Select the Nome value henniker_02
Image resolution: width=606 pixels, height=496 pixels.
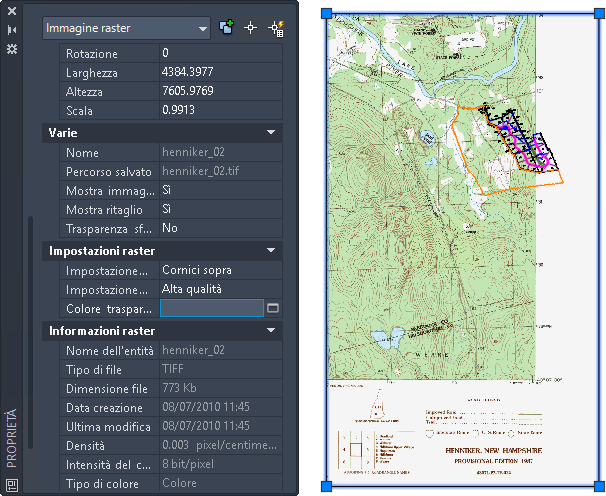click(x=221, y=152)
